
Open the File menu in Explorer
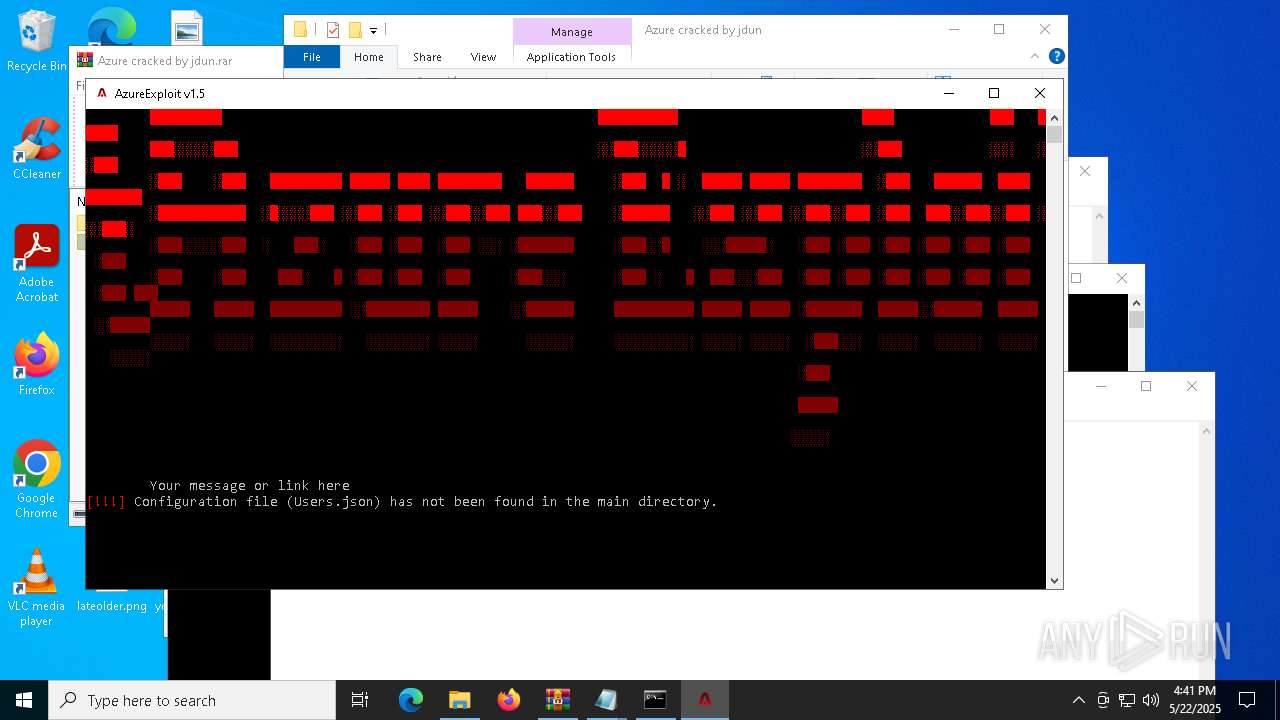point(312,57)
